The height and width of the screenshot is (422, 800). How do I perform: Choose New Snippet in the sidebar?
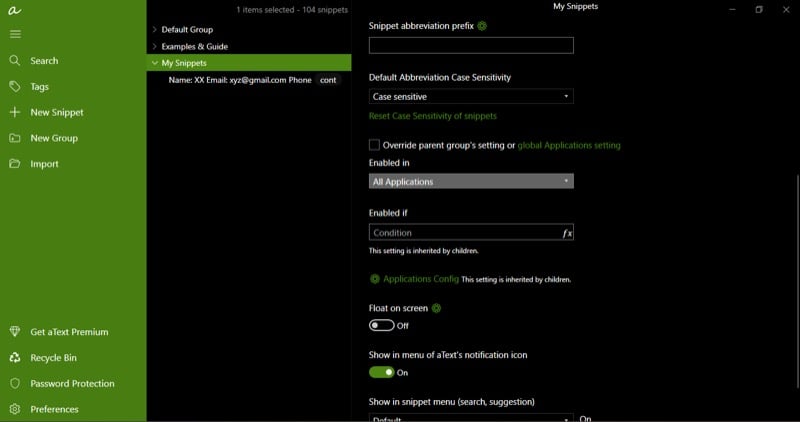(x=57, y=112)
